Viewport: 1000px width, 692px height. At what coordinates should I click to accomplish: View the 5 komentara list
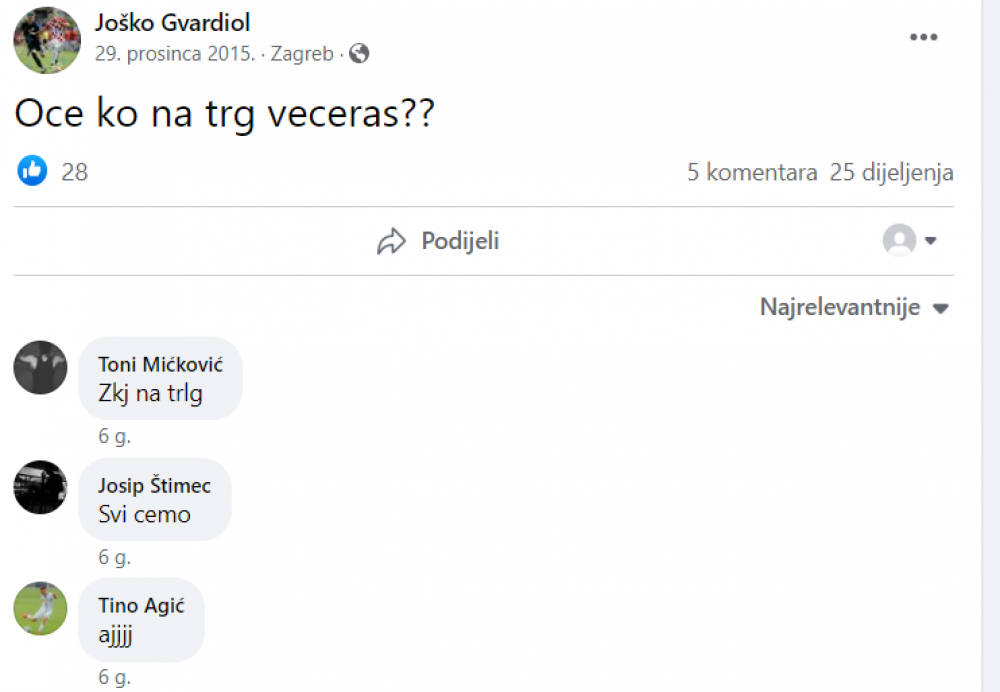tap(752, 172)
